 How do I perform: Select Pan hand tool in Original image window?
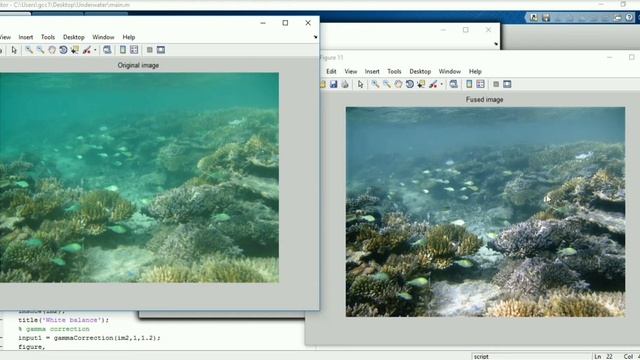tap(52, 50)
